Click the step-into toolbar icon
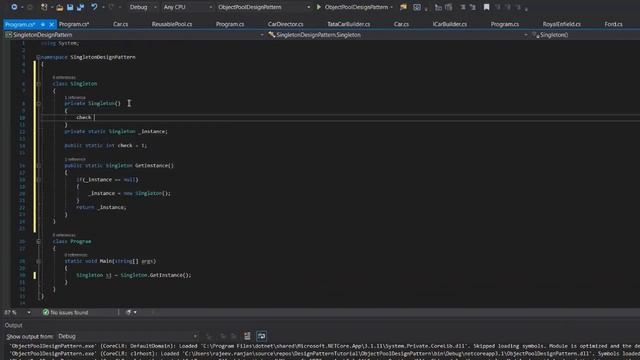Viewport: 640px width, 360px height. 438,7
